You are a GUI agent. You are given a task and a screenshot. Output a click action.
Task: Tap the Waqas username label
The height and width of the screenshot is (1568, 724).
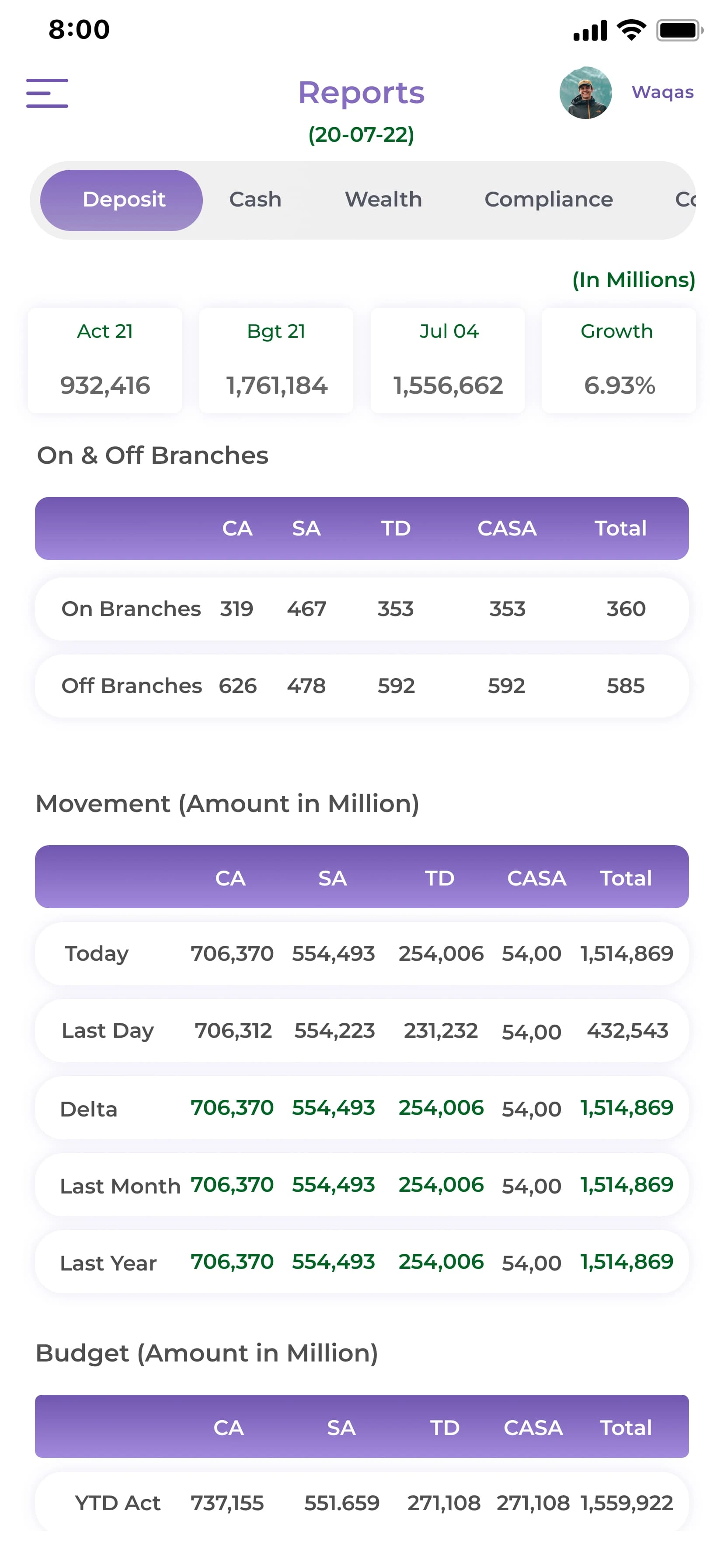pyautogui.click(x=662, y=92)
